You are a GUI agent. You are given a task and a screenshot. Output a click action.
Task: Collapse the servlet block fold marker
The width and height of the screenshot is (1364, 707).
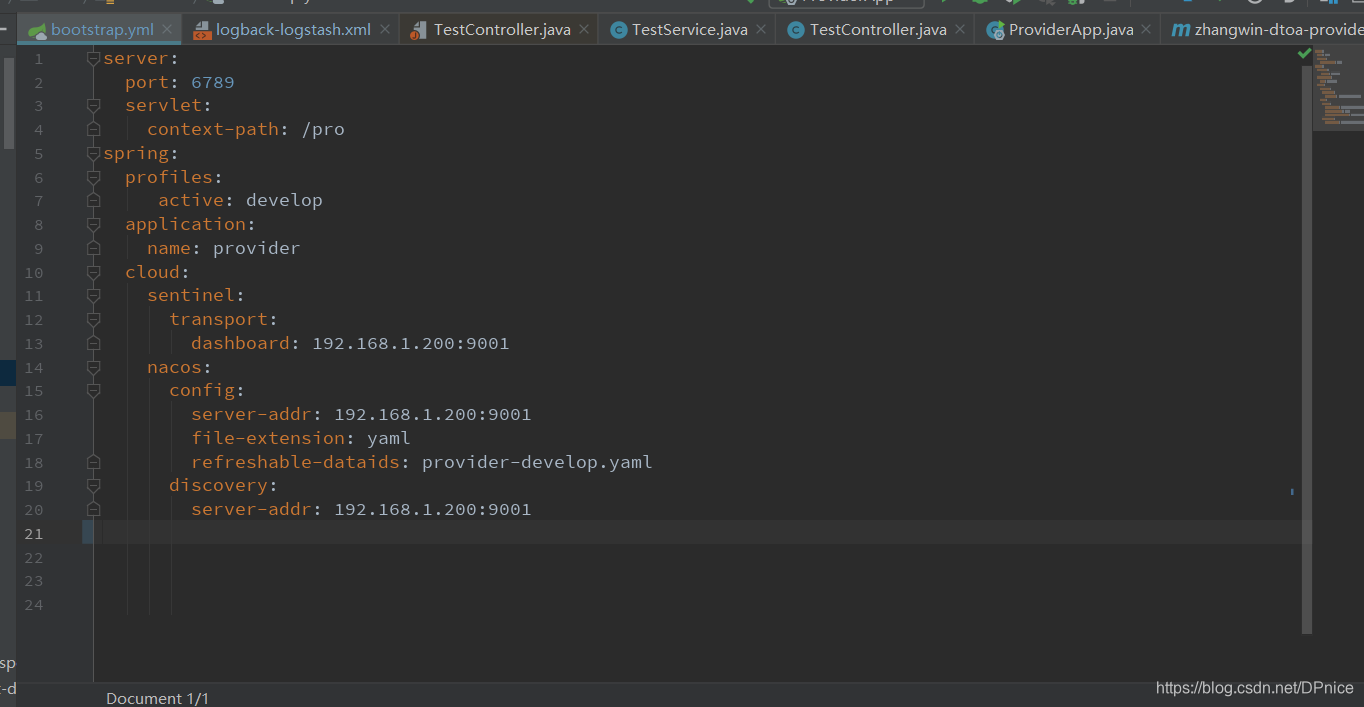pyautogui.click(x=93, y=106)
